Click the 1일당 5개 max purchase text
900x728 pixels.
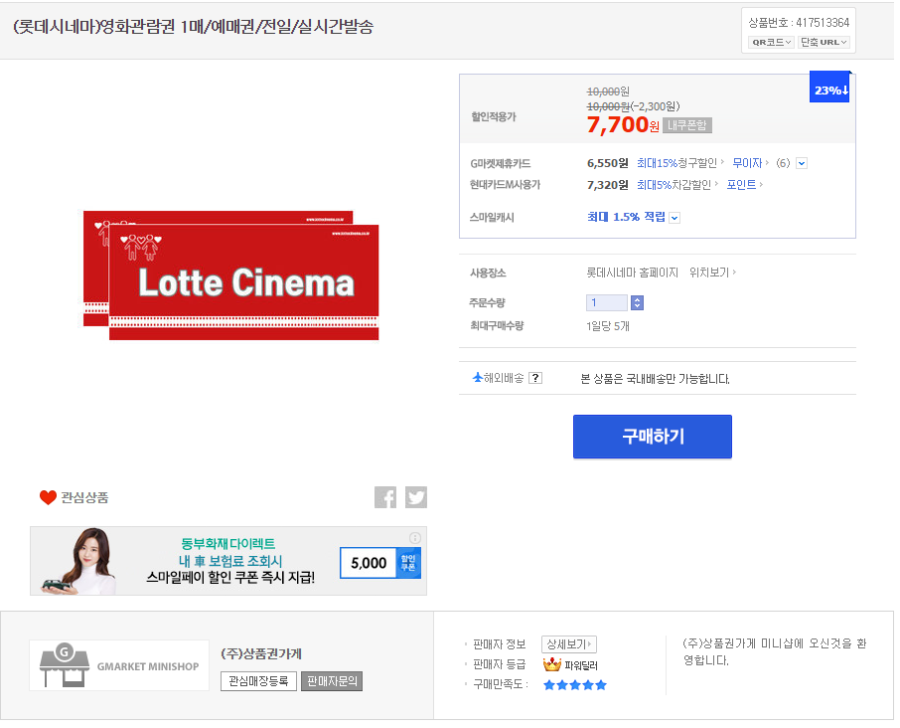pyautogui.click(x=608, y=326)
